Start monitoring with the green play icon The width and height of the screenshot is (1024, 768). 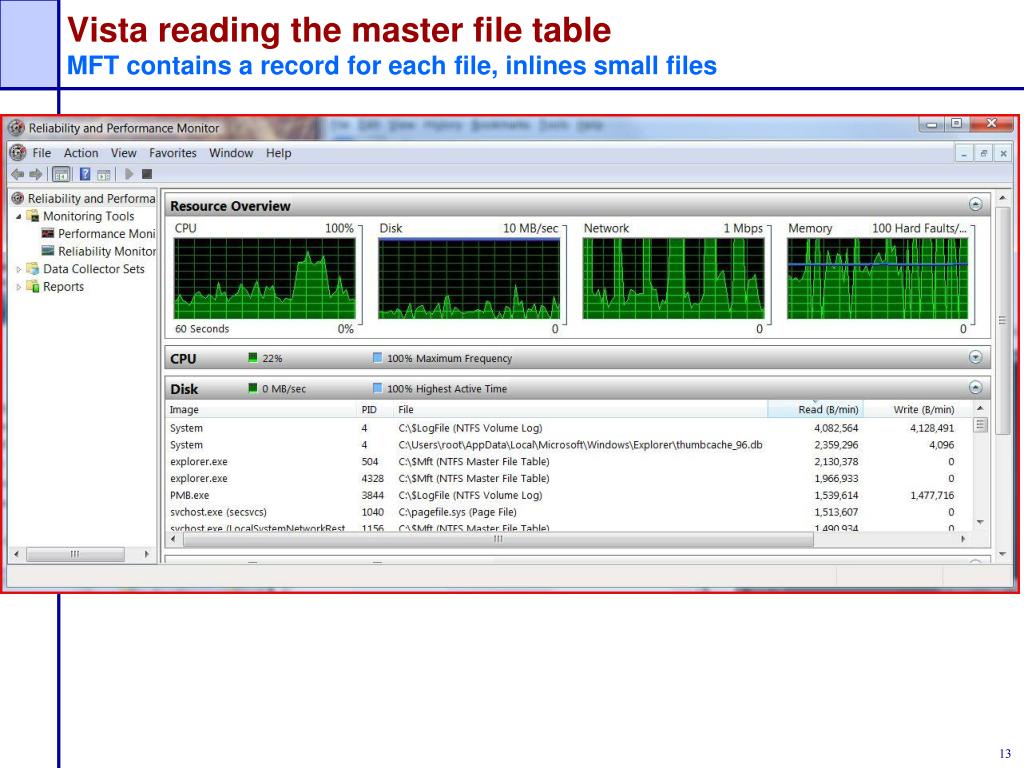pos(129,174)
